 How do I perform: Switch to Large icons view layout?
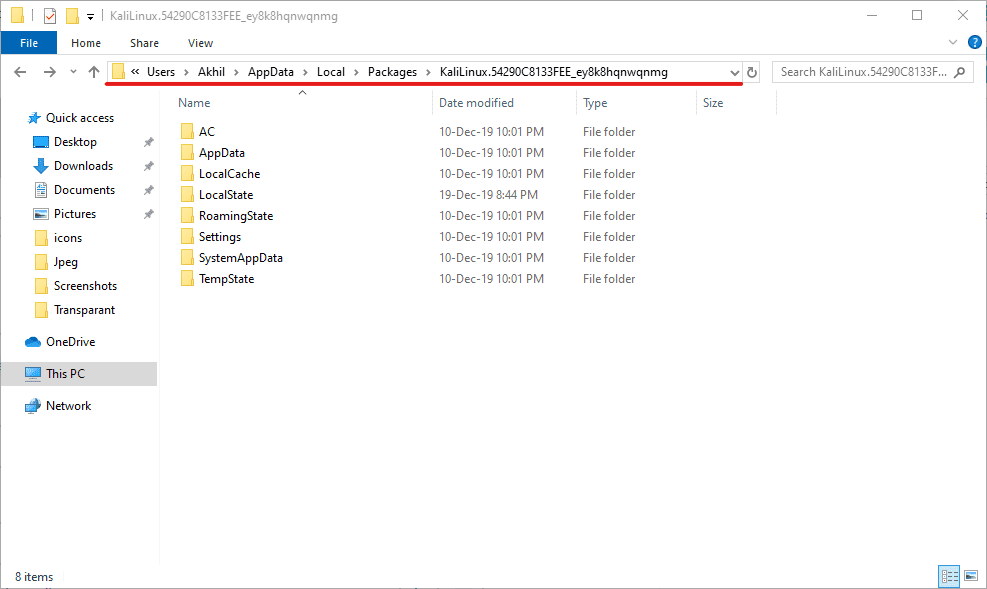click(x=971, y=576)
